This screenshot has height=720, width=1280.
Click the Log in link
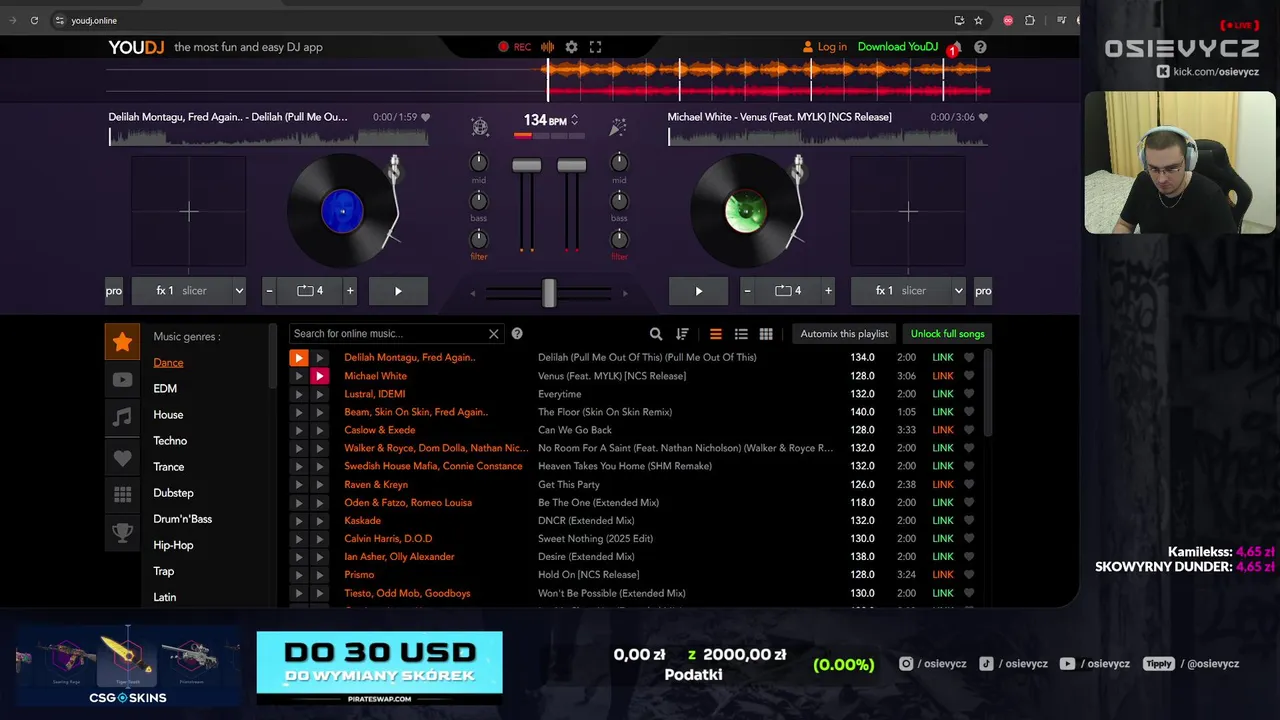point(824,47)
